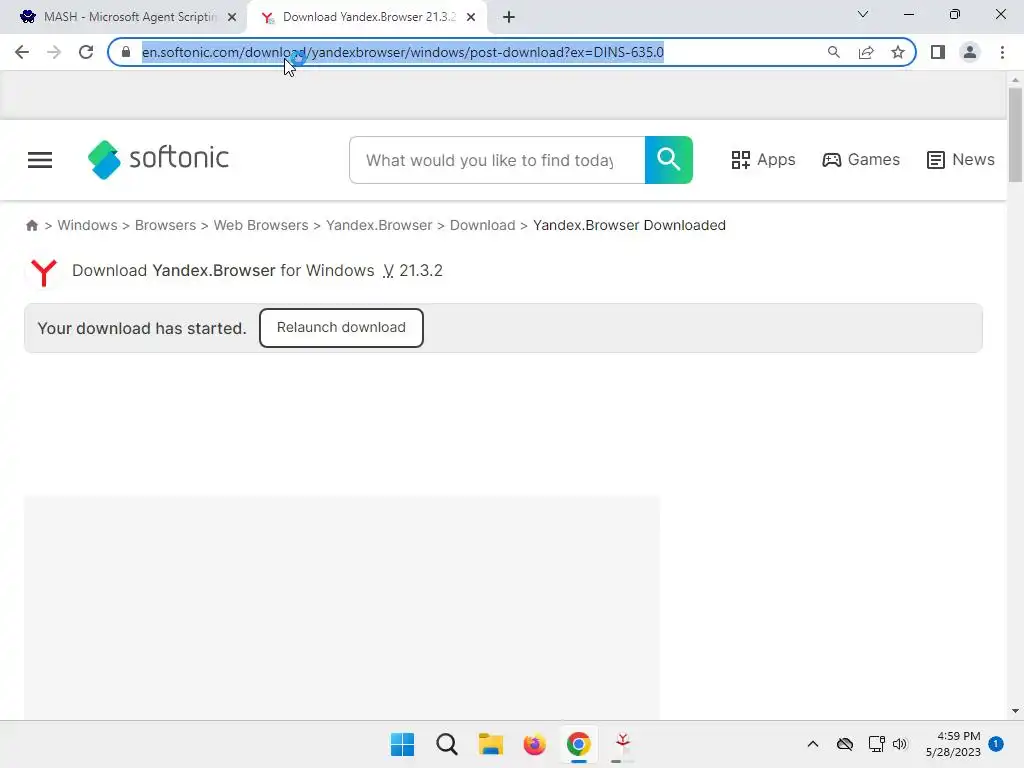Image resolution: width=1024 pixels, height=768 pixels.
Task: Open notification badge in taskbar
Action: pos(996,744)
